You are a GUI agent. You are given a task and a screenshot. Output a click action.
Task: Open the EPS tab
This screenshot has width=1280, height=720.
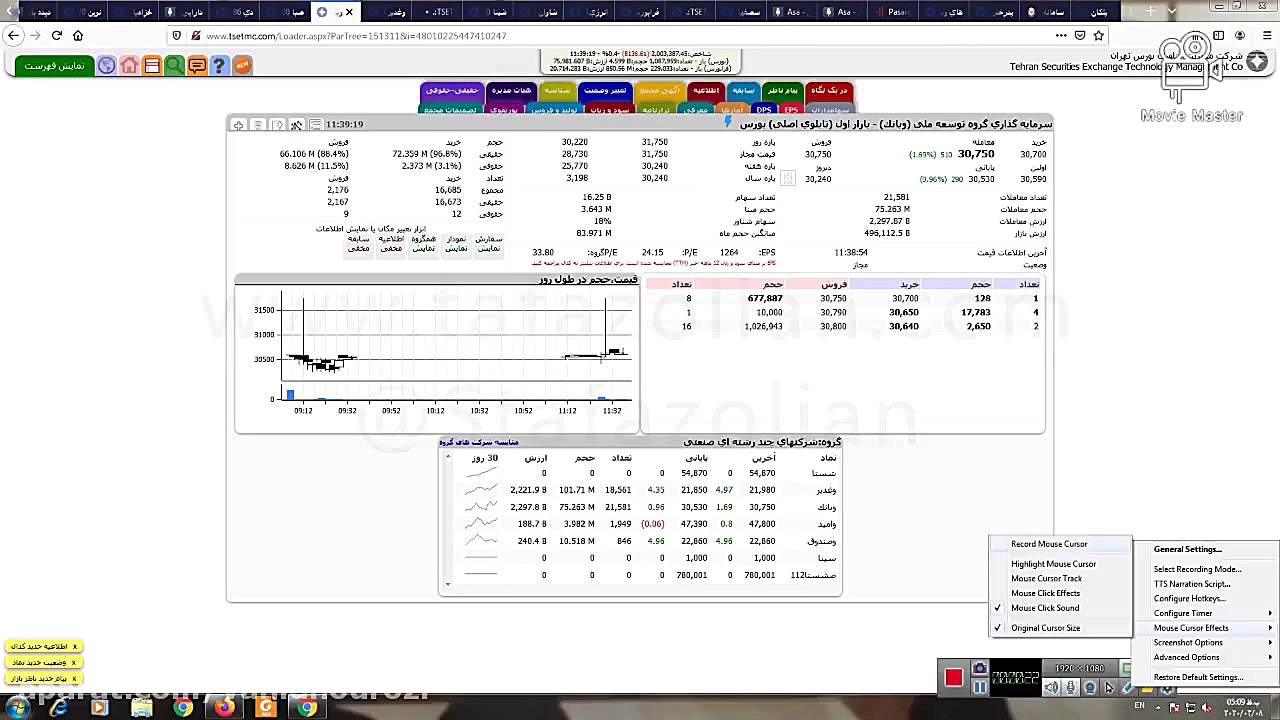click(791, 109)
